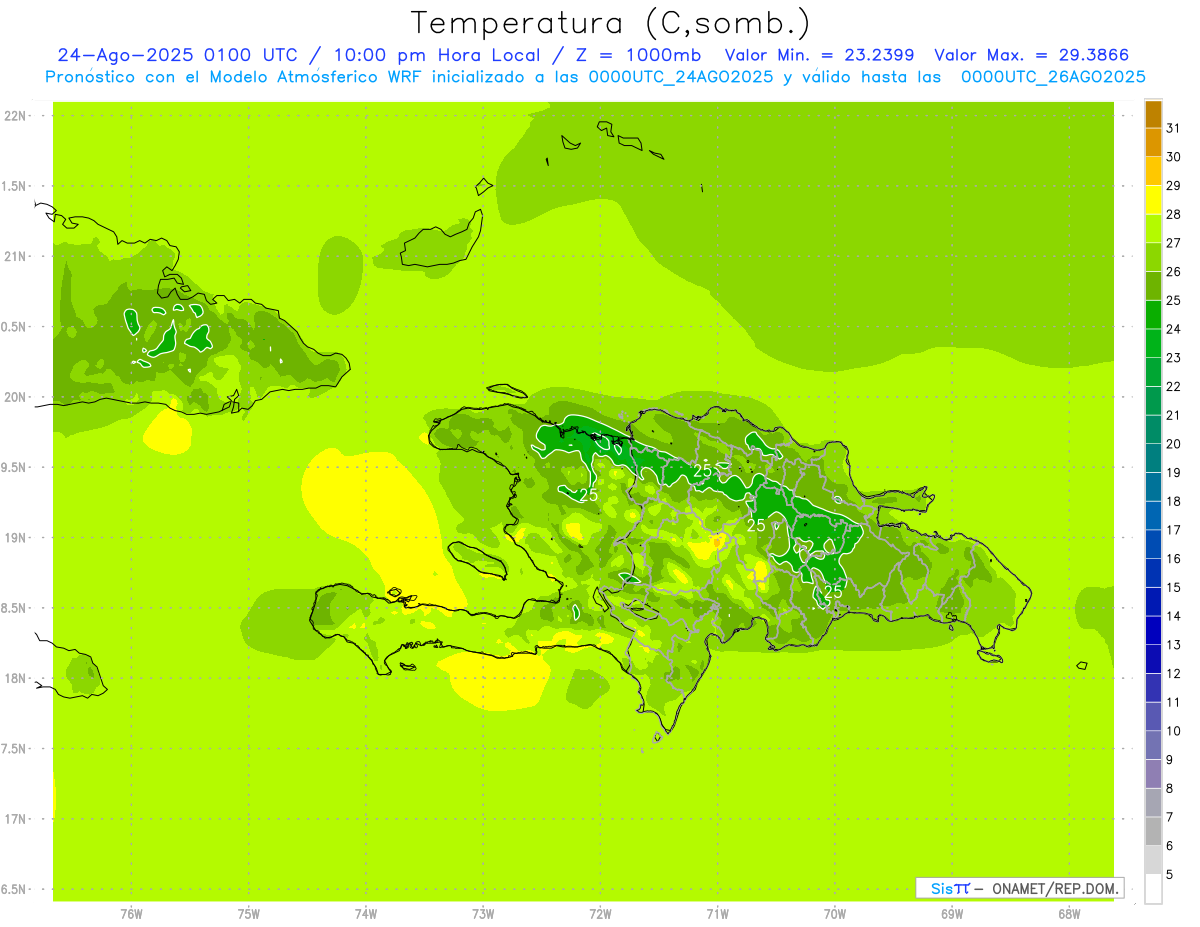The image size is (1200, 927).
Task: Click the '18N' latitude label
Action: point(16,679)
